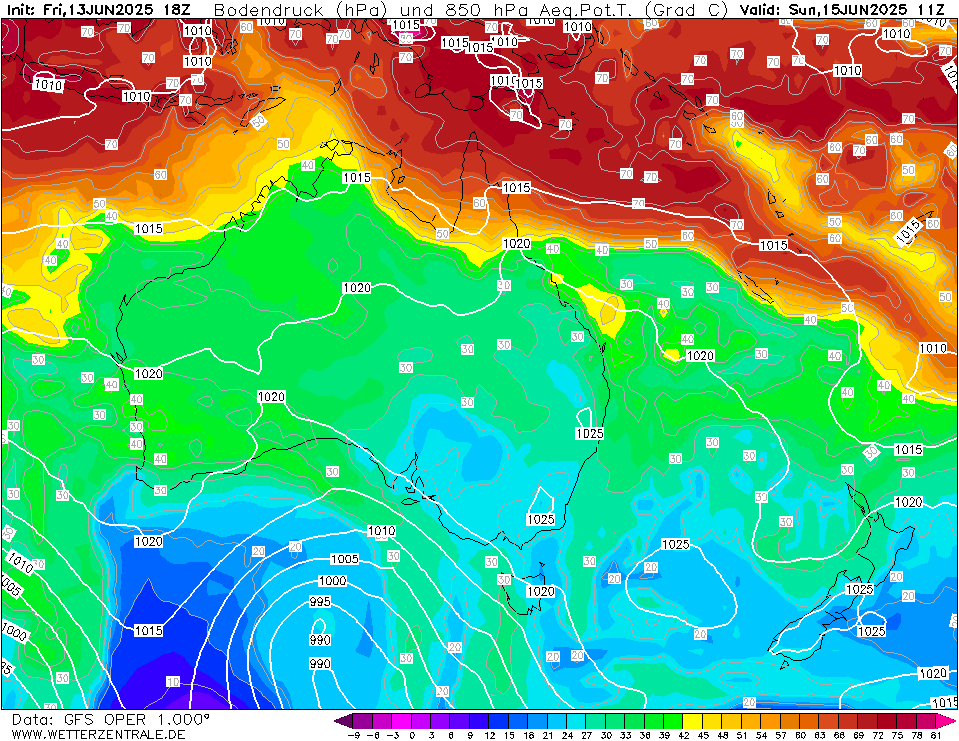The width and height of the screenshot is (959, 741).
Task: Click the legend scale label -3
Action: click(392, 735)
